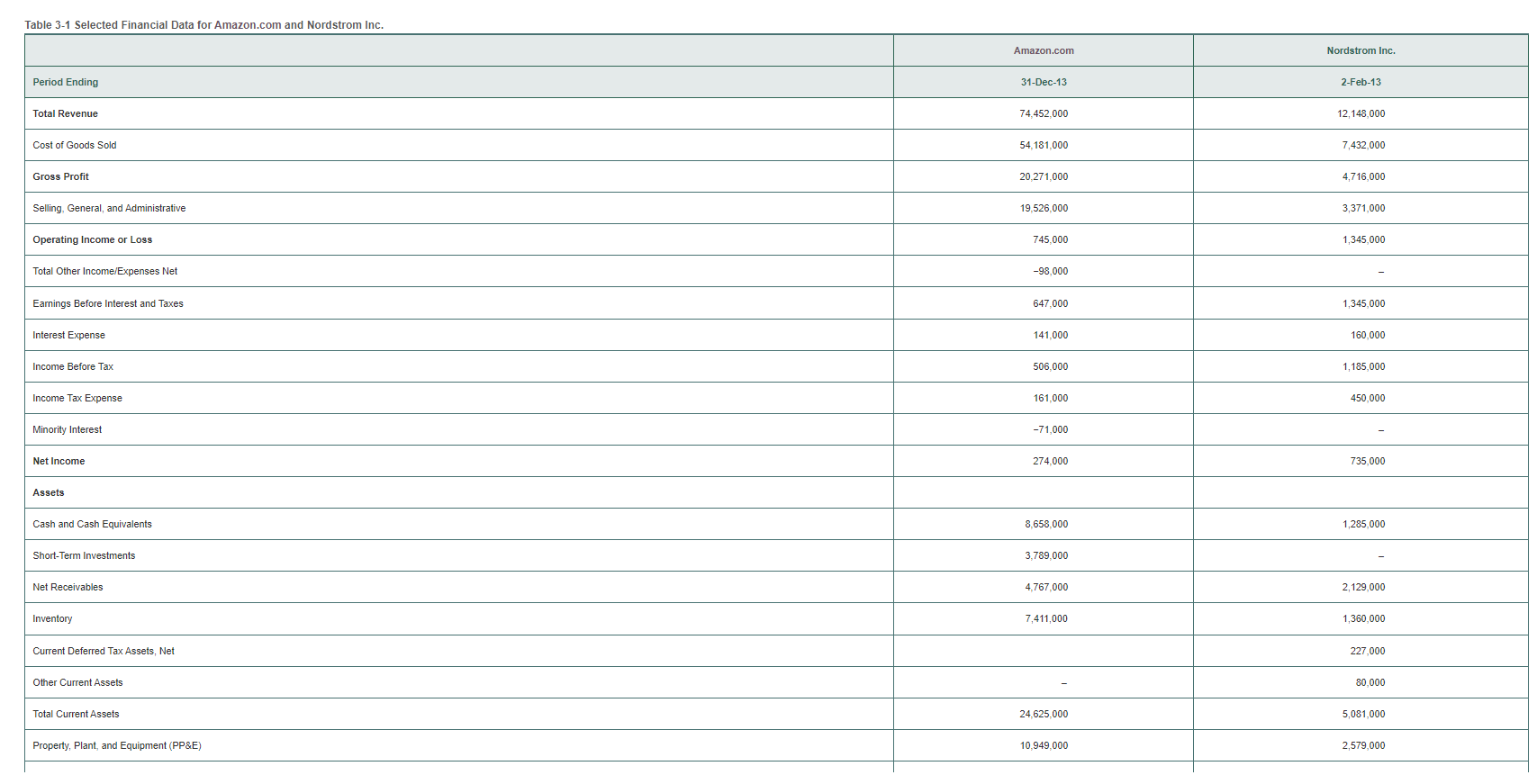Click Nordstrom inventory value 1,360,000

coord(1364,618)
